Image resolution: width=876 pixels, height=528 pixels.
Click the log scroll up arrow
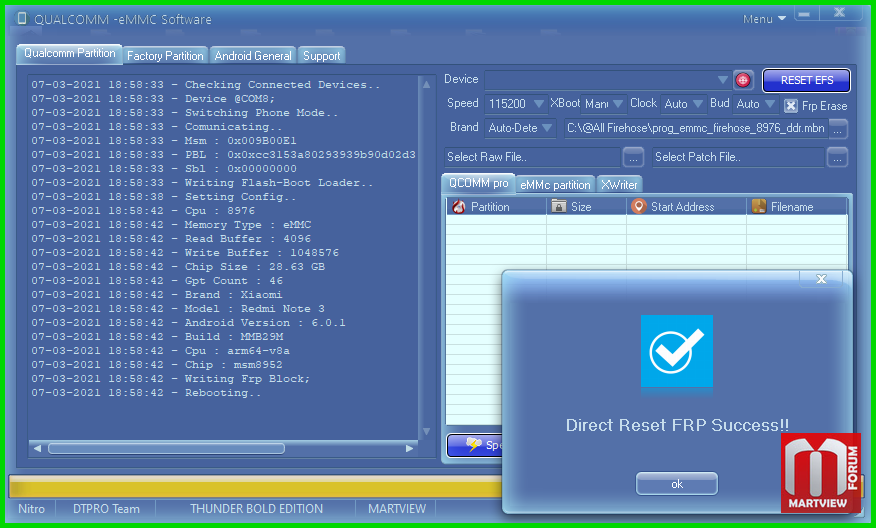point(426,84)
